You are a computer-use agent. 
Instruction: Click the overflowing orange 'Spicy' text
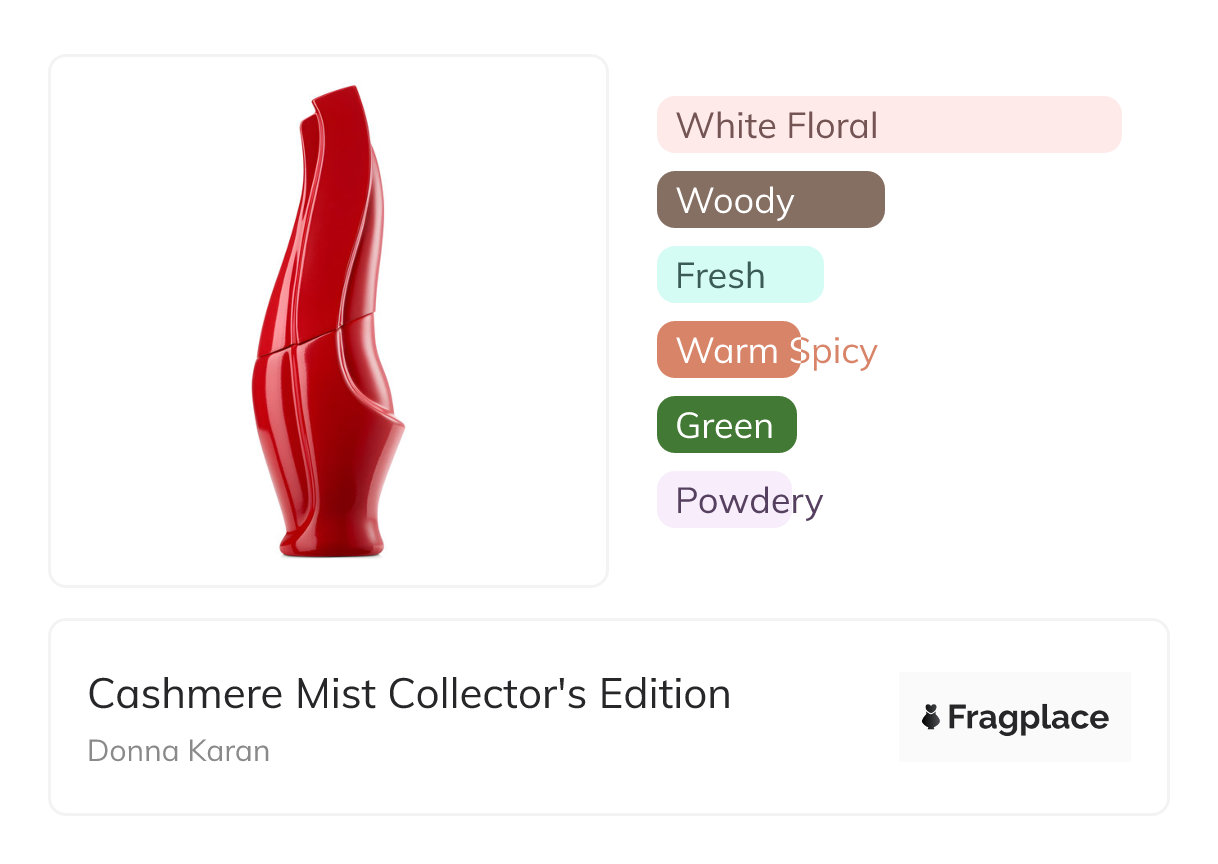click(x=840, y=351)
